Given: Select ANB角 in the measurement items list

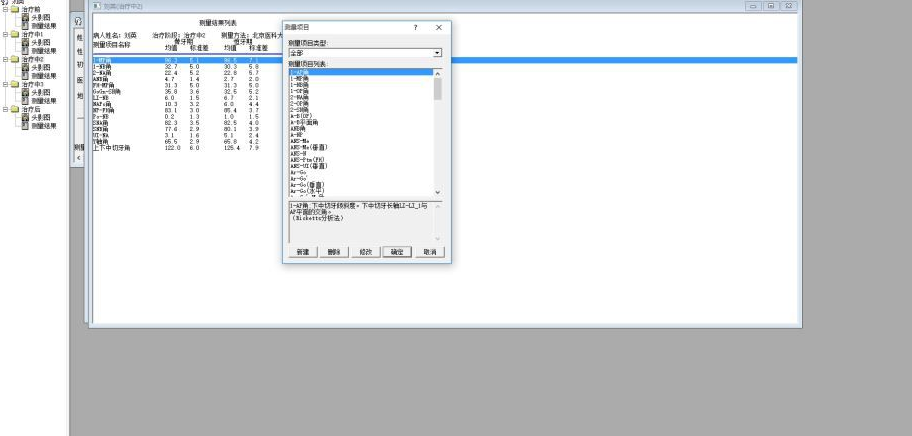Looking at the screenshot, I should point(298,129).
